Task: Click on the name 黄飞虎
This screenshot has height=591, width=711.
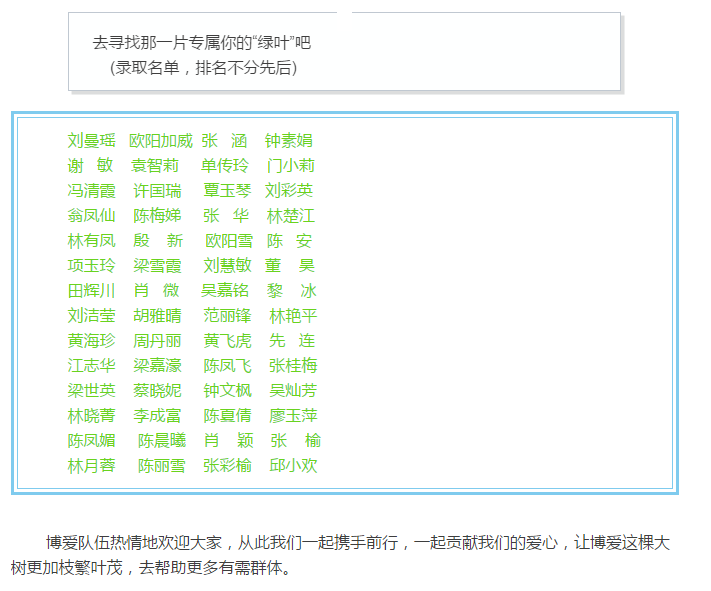Action: coord(227,340)
